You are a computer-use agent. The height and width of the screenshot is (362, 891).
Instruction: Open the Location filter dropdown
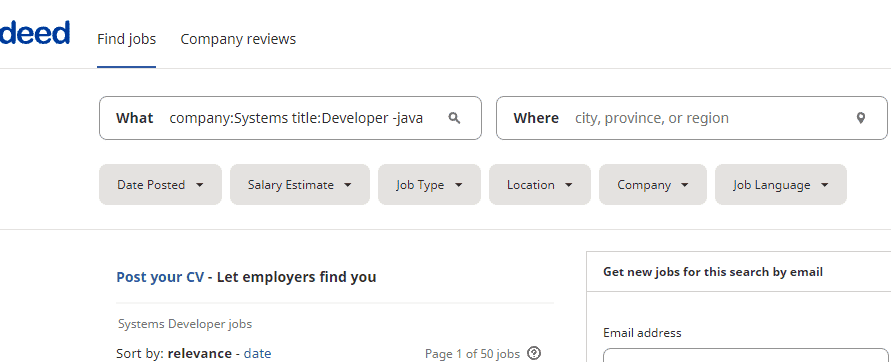tap(540, 185)
